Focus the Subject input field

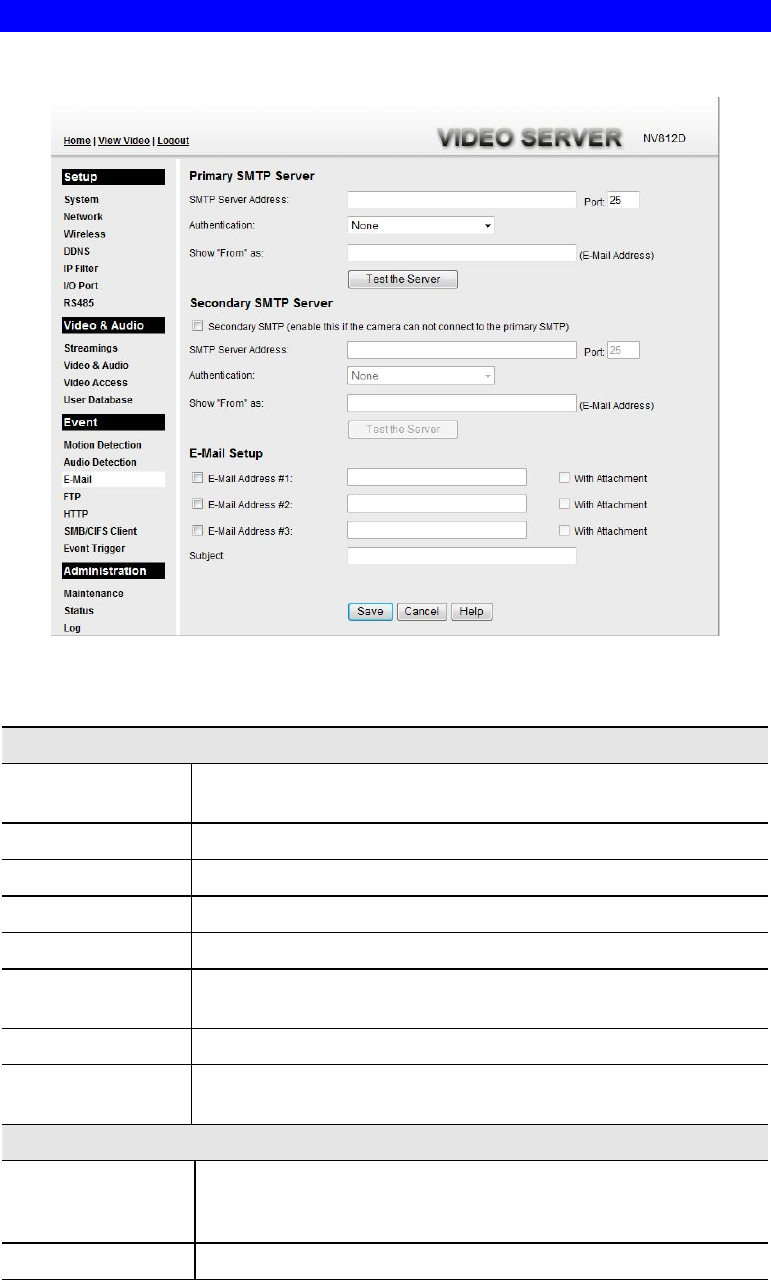[x=462, y=556]
